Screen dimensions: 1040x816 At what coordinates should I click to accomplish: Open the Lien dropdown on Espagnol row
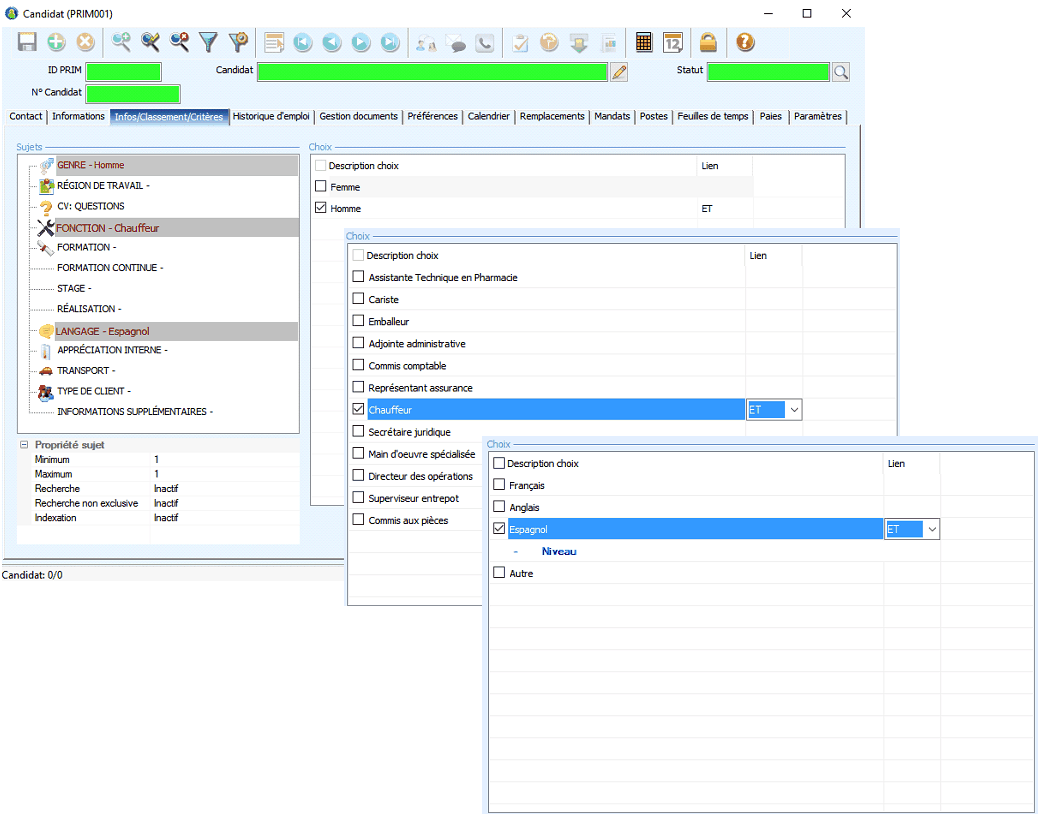(x=931, y=529)
